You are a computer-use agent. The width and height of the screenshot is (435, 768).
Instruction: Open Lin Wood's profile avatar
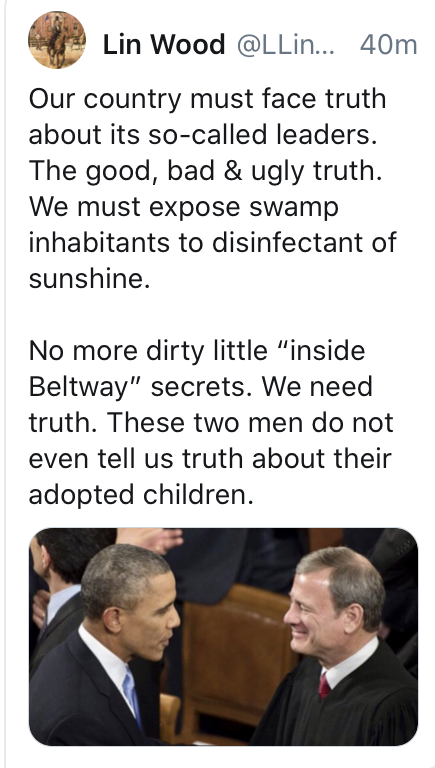tap(57, 40)
